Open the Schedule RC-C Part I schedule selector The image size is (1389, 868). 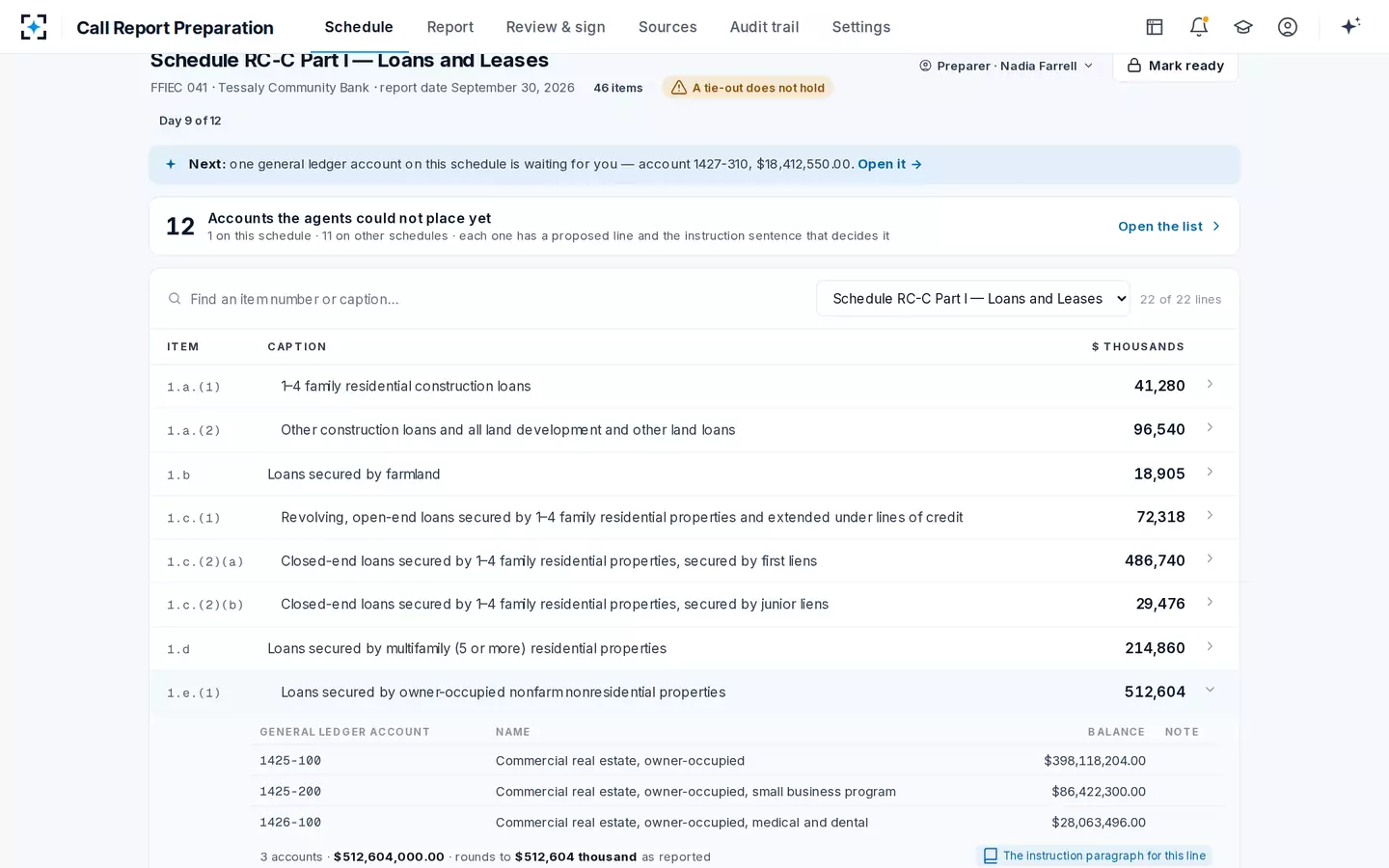[973, 299]
